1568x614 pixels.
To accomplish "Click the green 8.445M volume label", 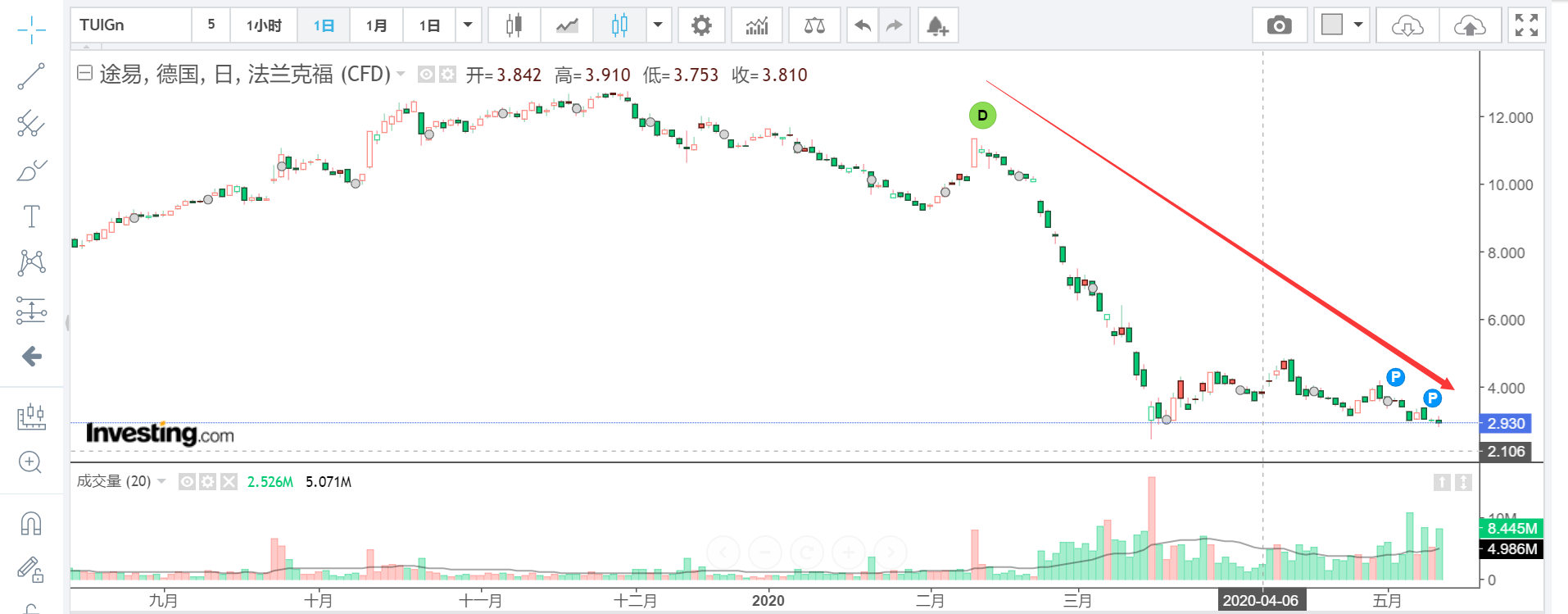I will (x=1511, y=529).
